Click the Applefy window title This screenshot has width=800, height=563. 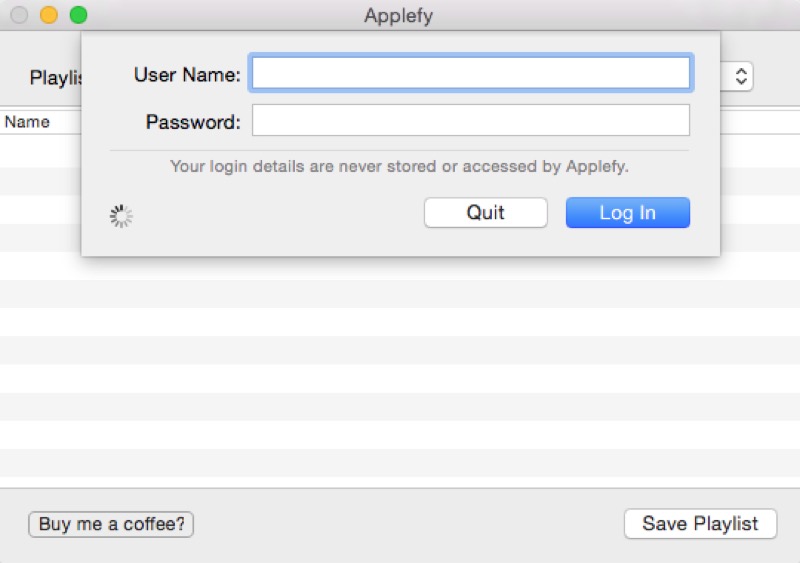click(399, 16)
